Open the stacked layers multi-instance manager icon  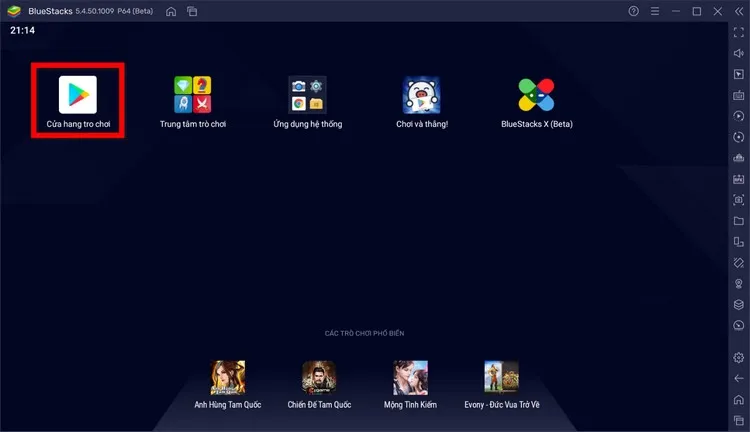(739, 305)
